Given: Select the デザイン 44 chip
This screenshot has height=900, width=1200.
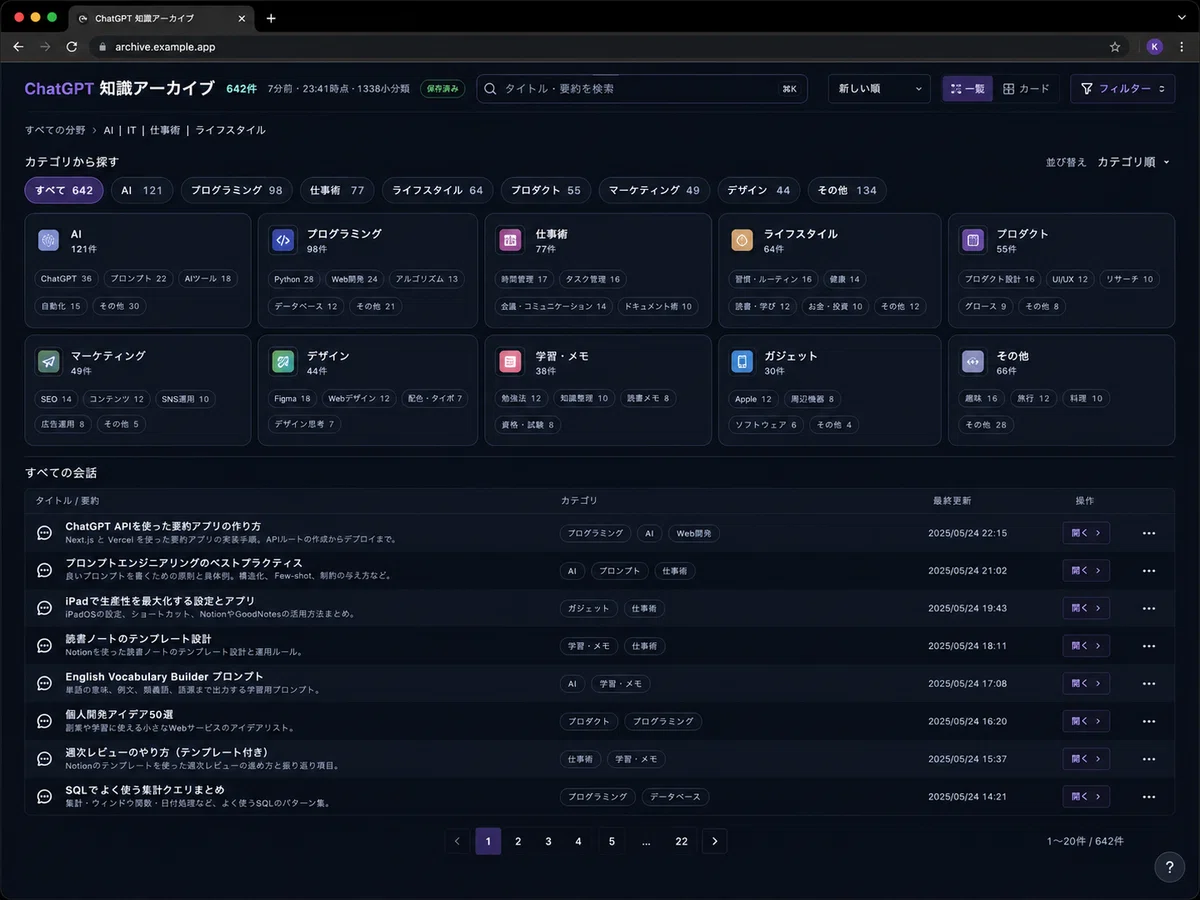Looking at the screenshot, I should (759, 190).
